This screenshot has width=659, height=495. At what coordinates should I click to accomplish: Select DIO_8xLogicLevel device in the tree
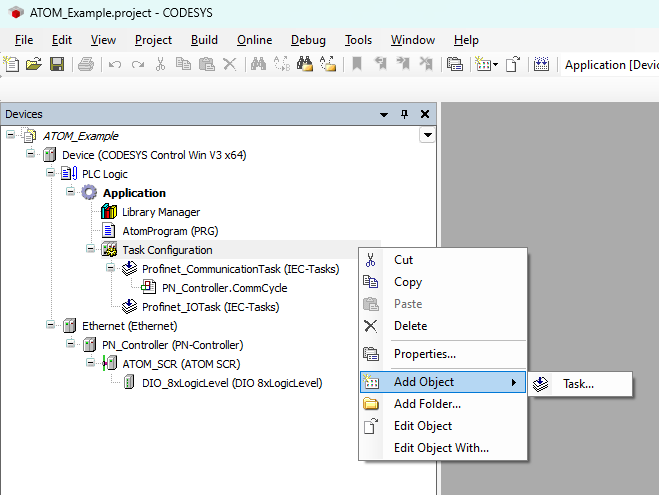point(232,383)
